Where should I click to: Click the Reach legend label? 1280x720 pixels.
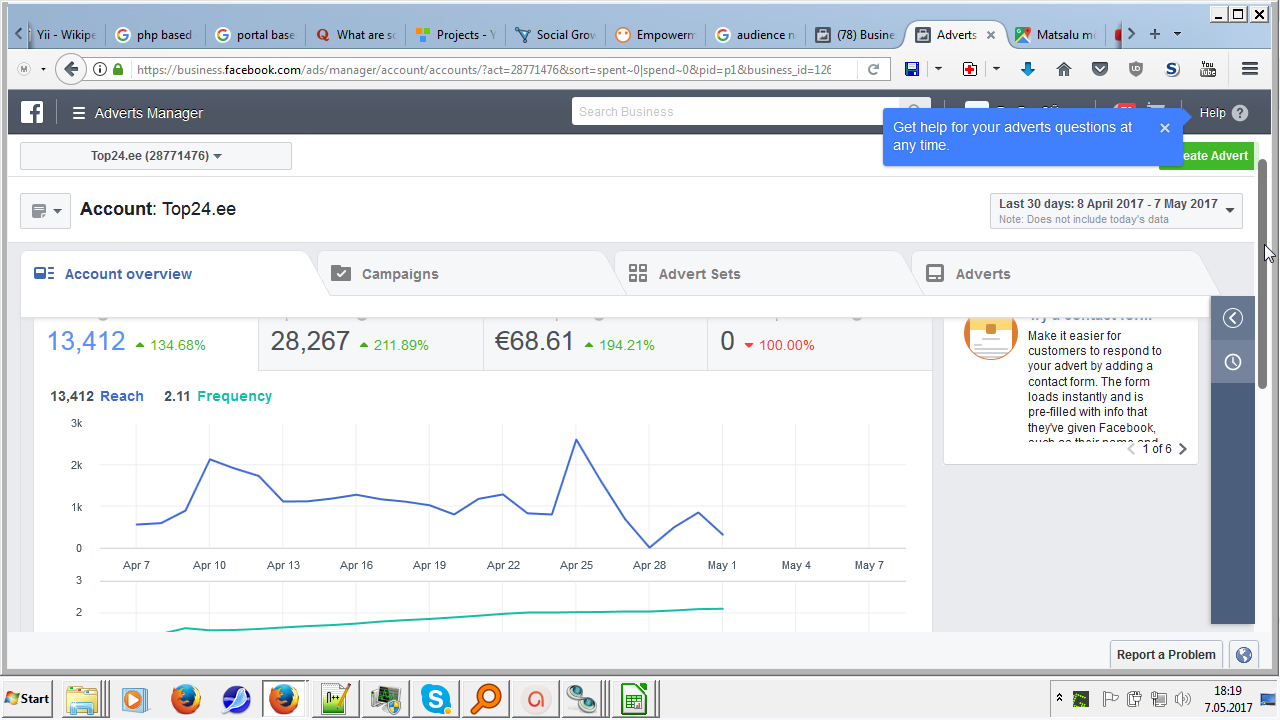[x=122, y=396]
